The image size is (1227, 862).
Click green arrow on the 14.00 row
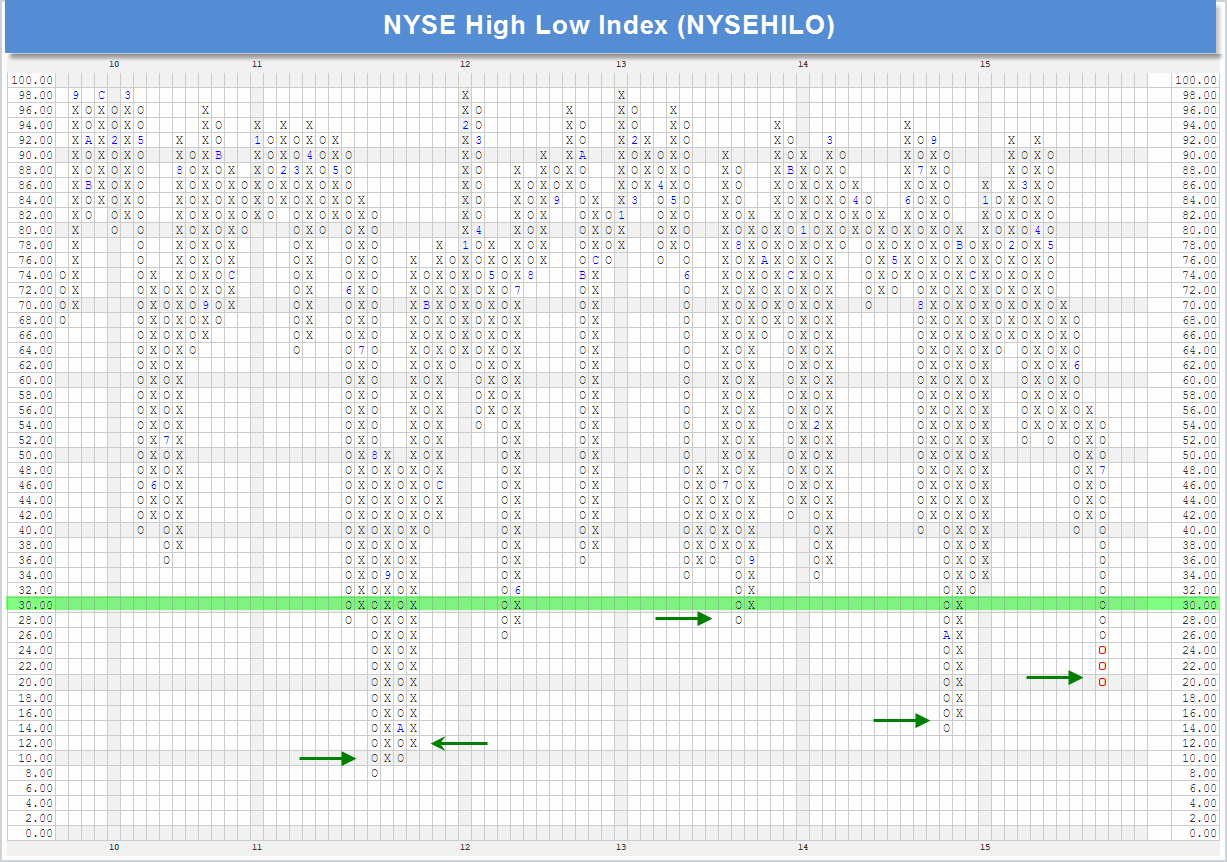pos(901,720)
